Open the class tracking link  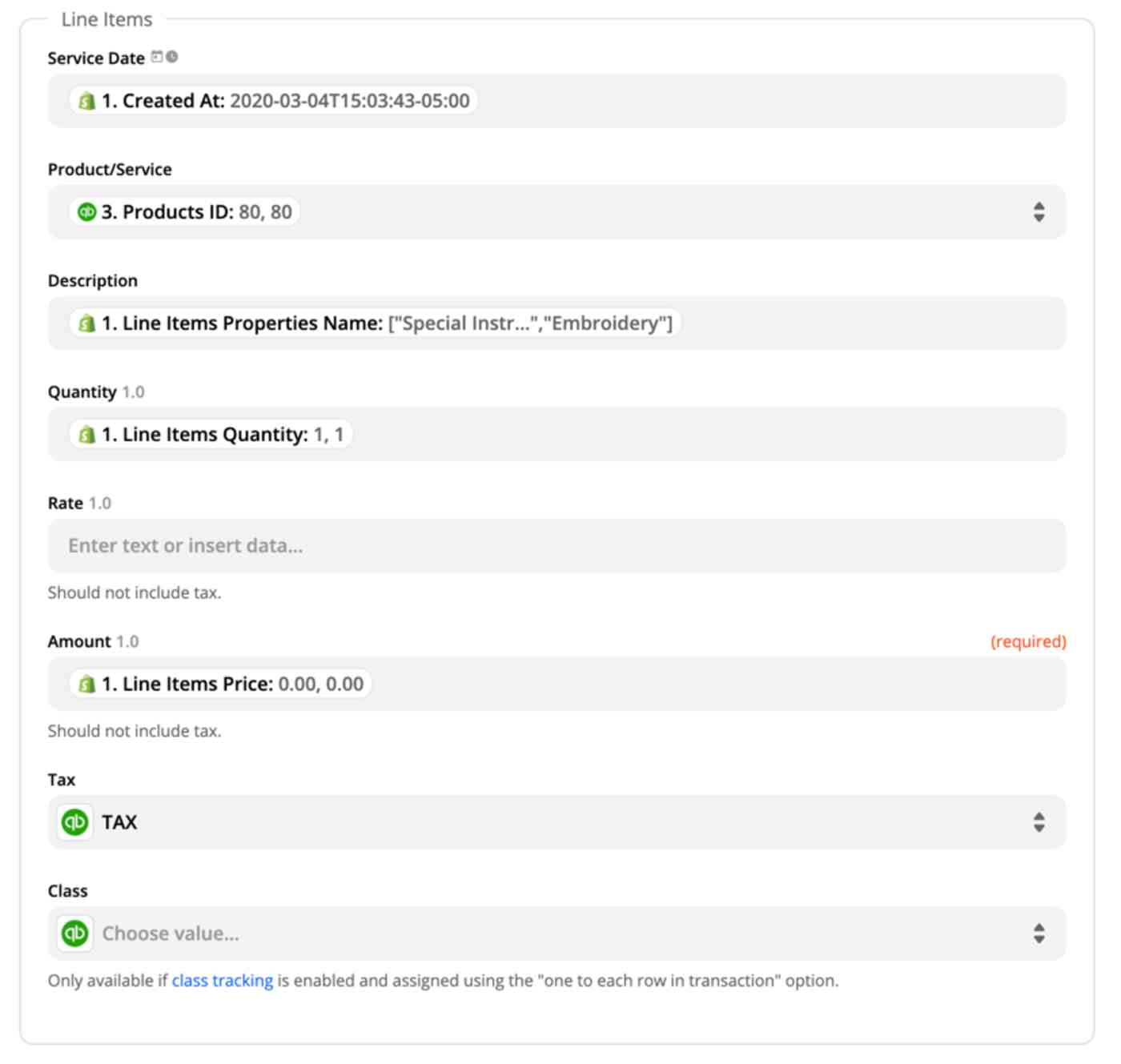tap(223, 981)
